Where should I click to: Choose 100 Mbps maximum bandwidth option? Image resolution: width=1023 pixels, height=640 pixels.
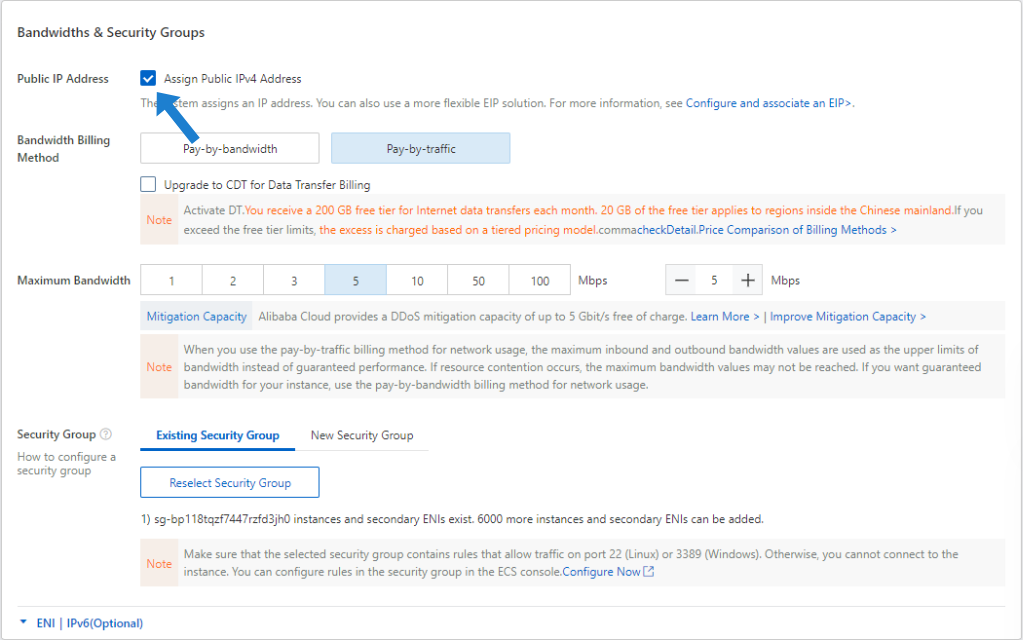540,281
